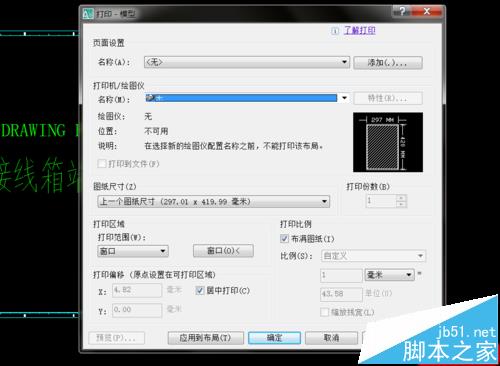This screenshot has width=500, height=366.
Task: Click the paper preview thumbnail
Action: (388, 142)
